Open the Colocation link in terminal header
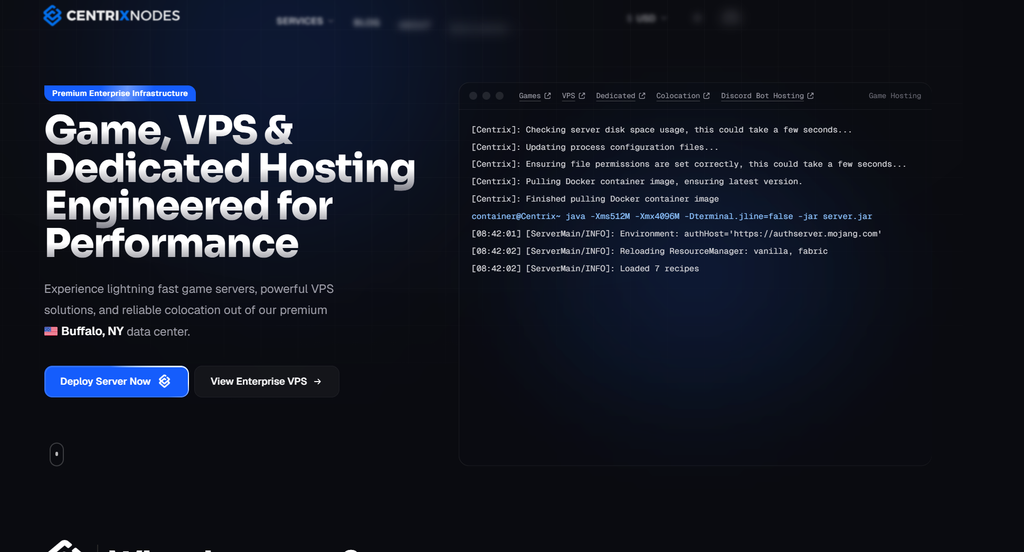Image resolution: width=1024 pixels, height=552 pixels. pos(678,96)
